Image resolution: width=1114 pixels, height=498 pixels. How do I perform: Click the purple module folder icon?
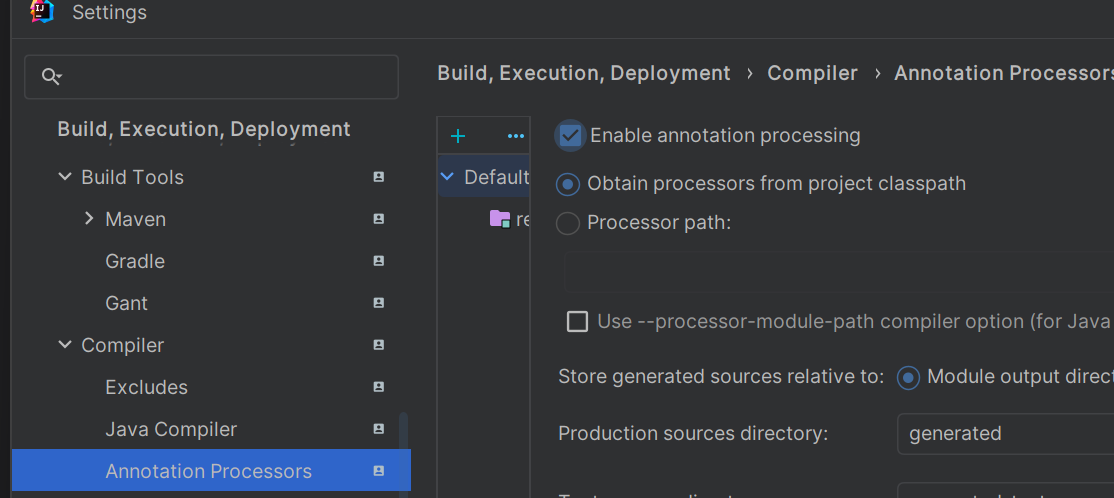point(500,218)
